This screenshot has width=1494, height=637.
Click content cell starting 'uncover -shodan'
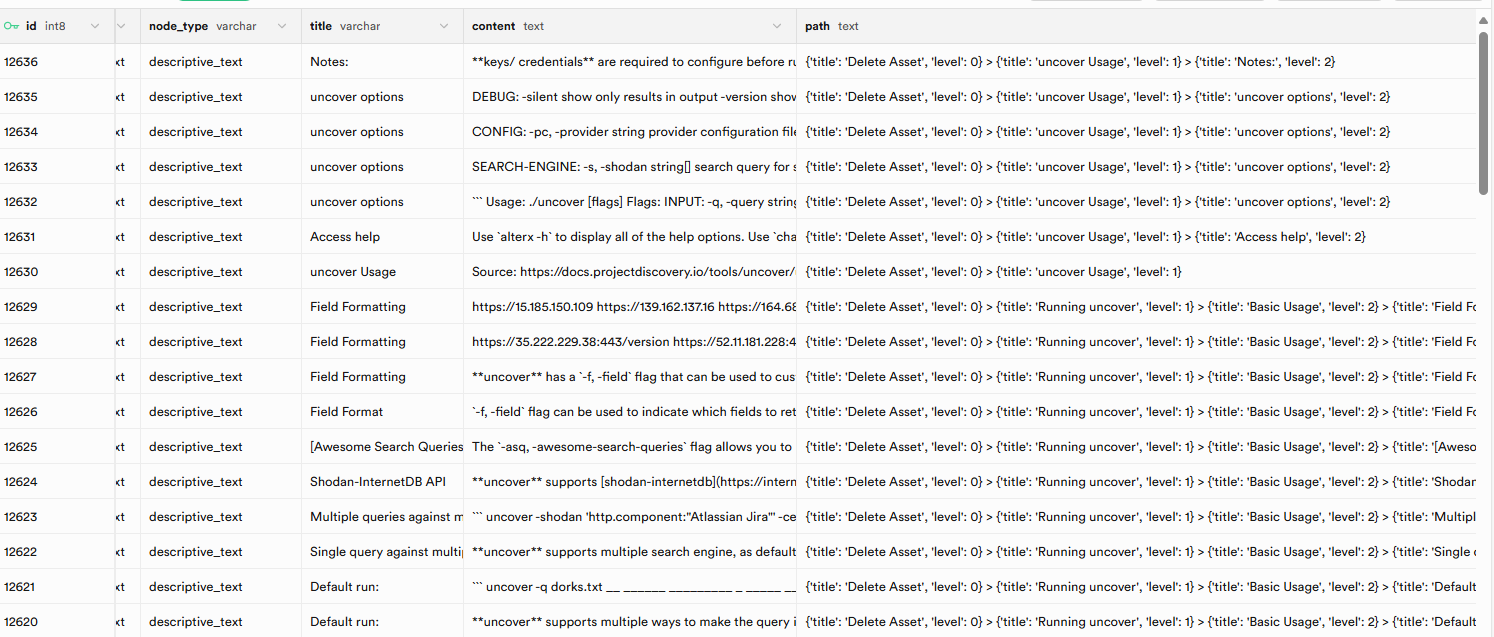[x=630, y=517]
